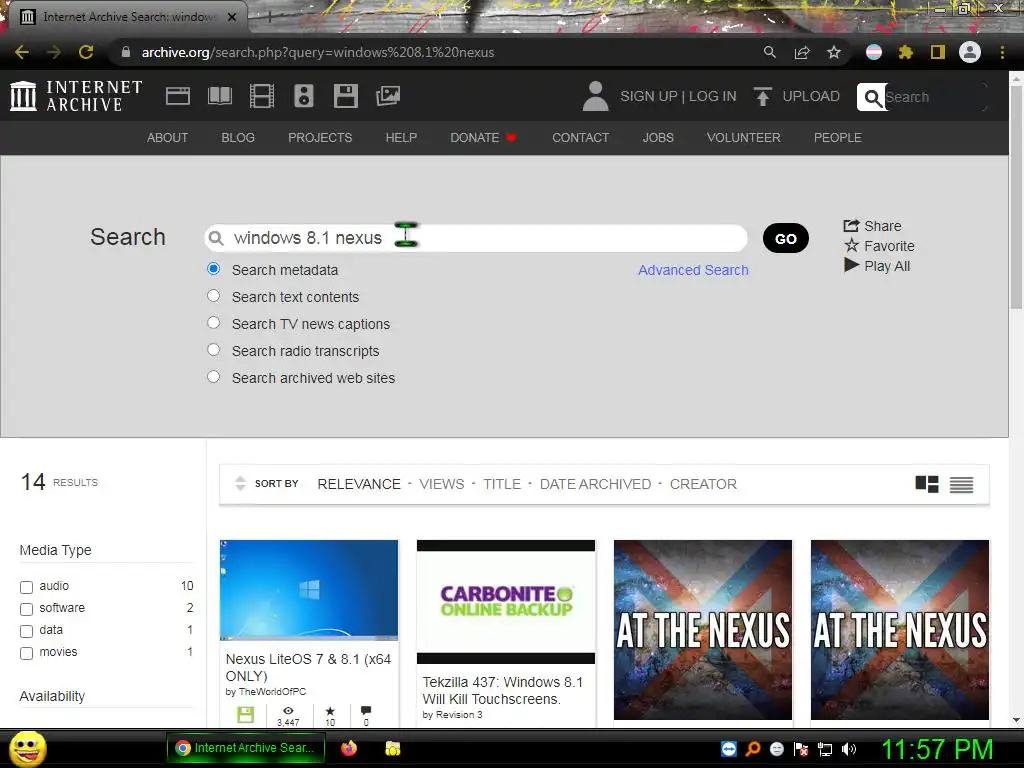Viewport: 1024px width, 768px height.
Task: Click the smiley start button on taskbar
Action: (28, 748)
